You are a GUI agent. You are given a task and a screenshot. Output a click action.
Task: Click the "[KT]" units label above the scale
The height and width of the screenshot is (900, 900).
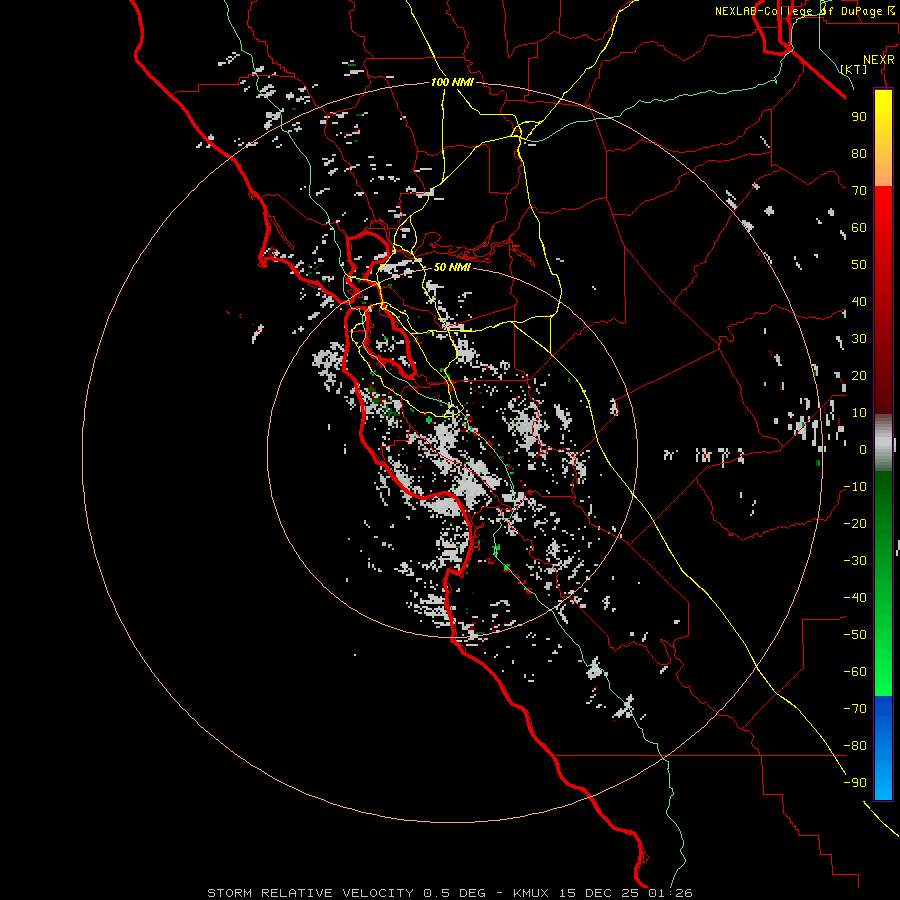(854, 69)
